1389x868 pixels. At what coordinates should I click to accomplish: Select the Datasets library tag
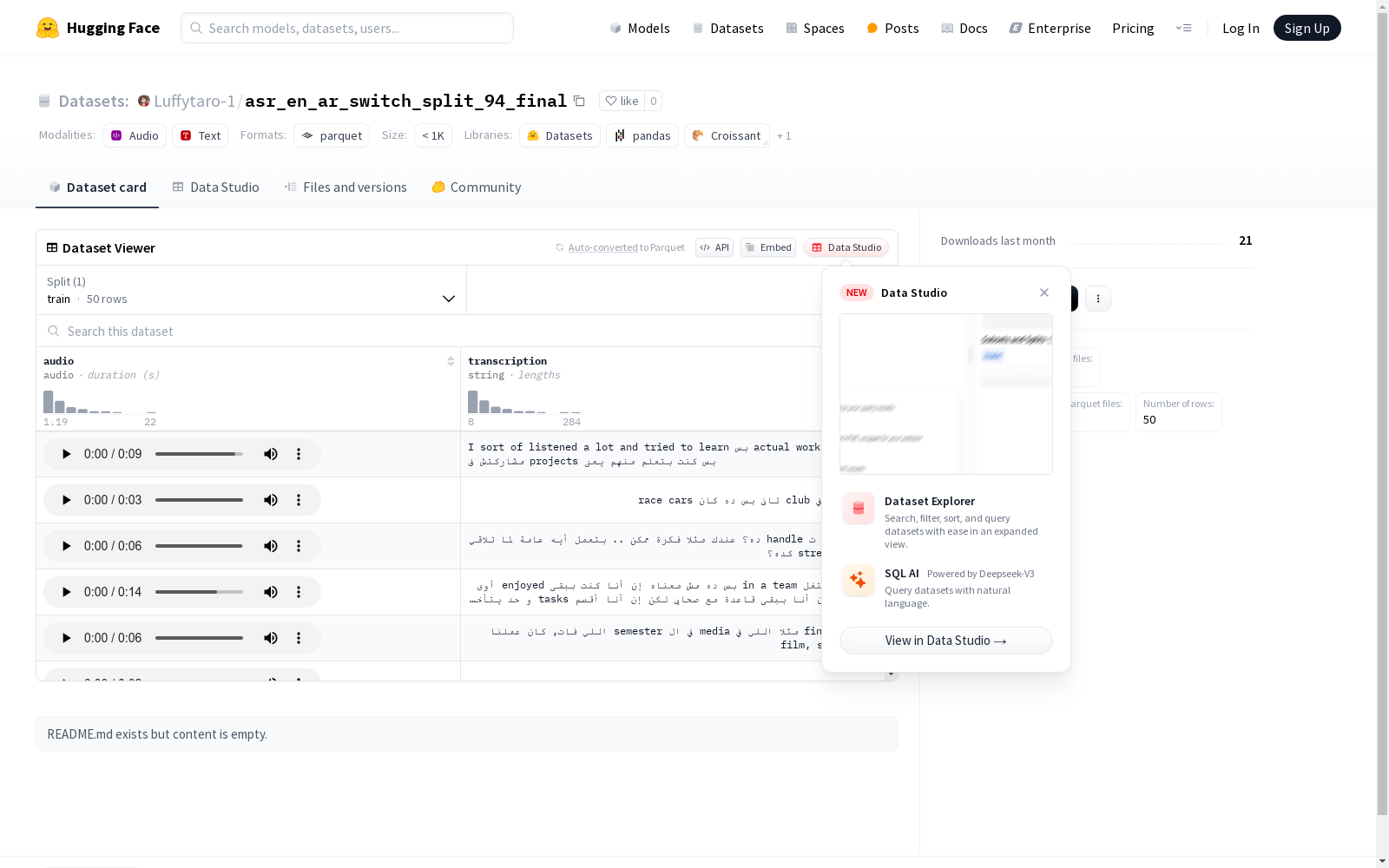[x=560, y=135]
